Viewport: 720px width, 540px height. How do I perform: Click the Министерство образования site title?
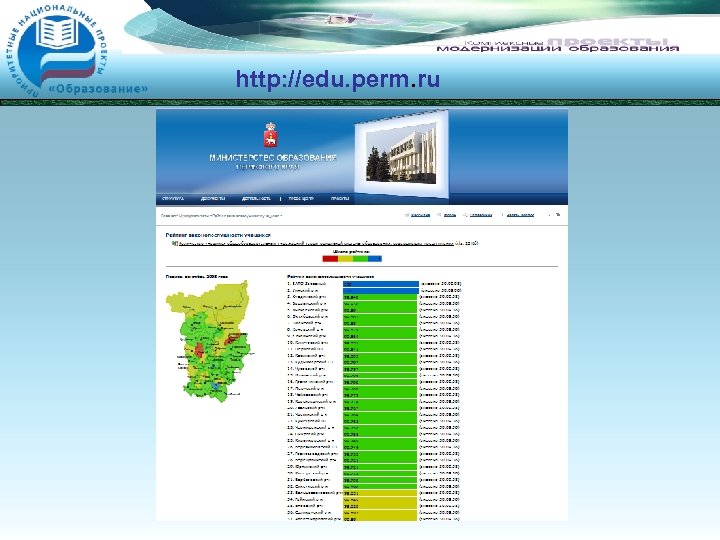[273, 158]
